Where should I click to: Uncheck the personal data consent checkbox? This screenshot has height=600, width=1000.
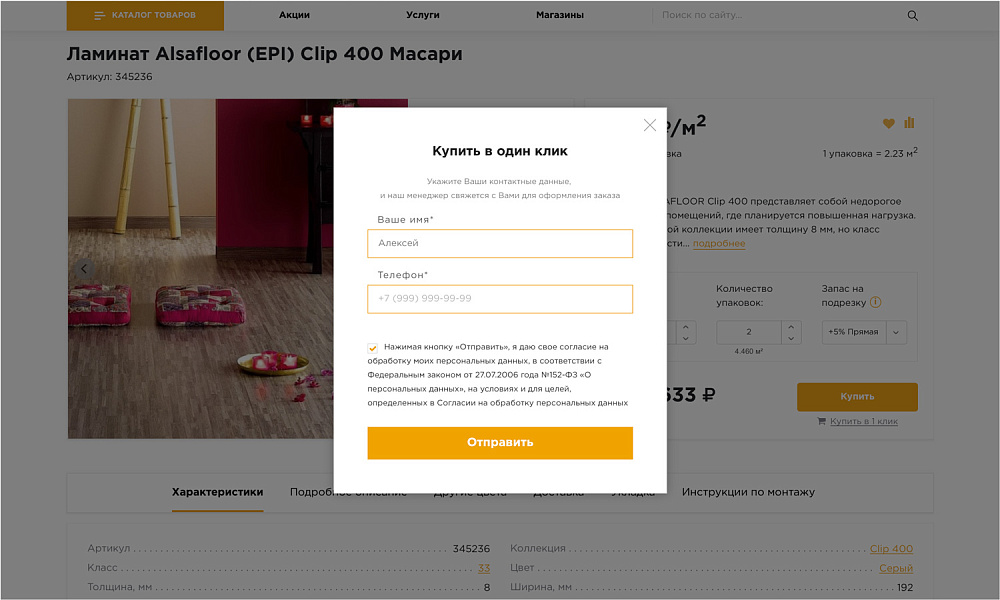[372, 347]
